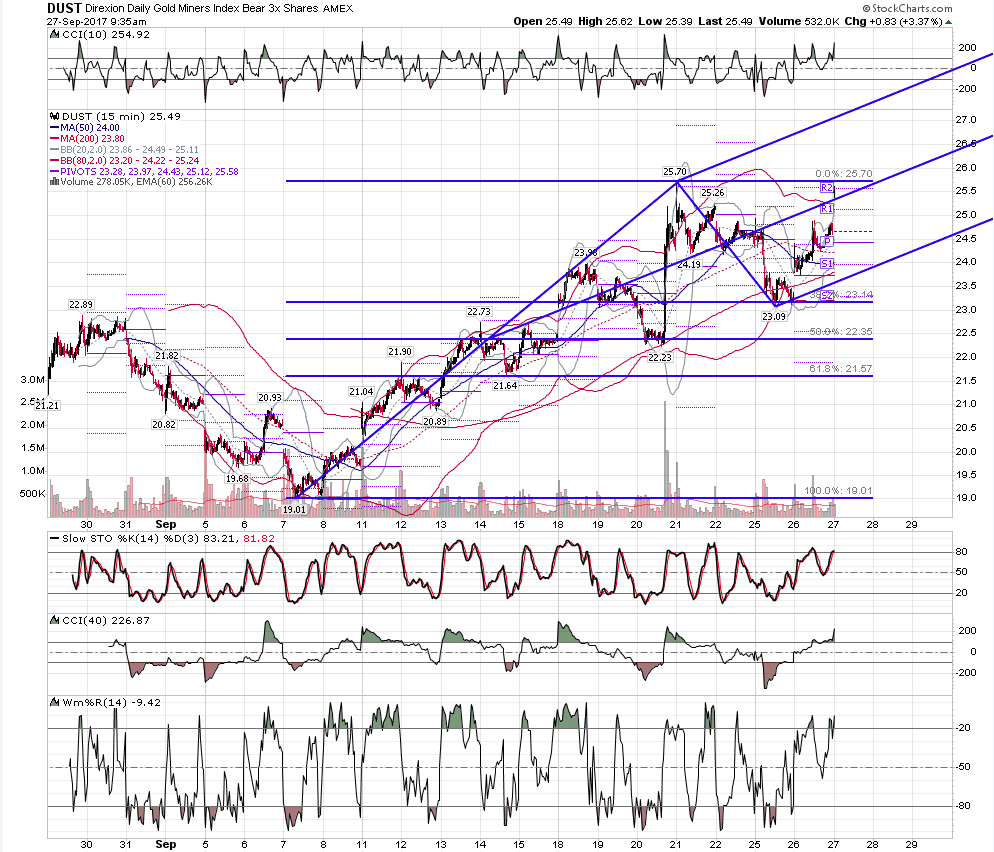Select the High 25.62 quote value

tap(605, 22)
